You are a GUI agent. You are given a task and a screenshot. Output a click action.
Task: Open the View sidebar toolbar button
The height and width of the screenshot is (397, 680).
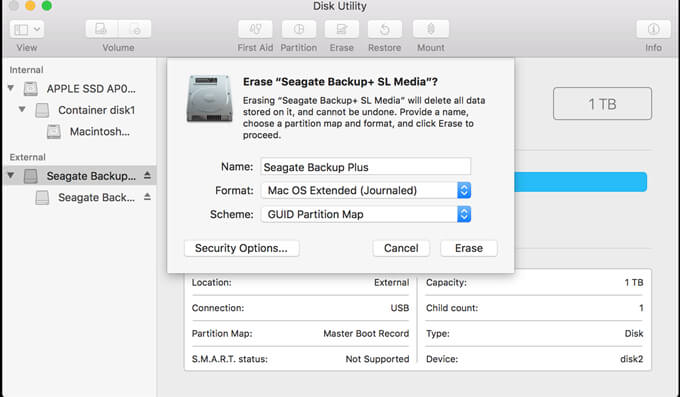[x=27, y=29]
